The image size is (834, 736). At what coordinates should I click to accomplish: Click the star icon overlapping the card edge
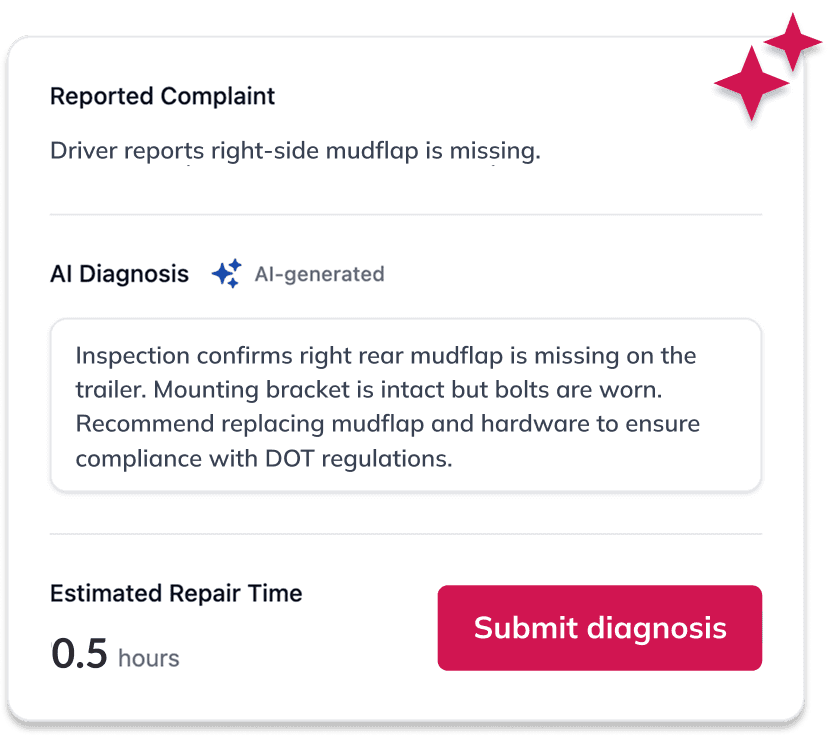[x=795, y=40]
